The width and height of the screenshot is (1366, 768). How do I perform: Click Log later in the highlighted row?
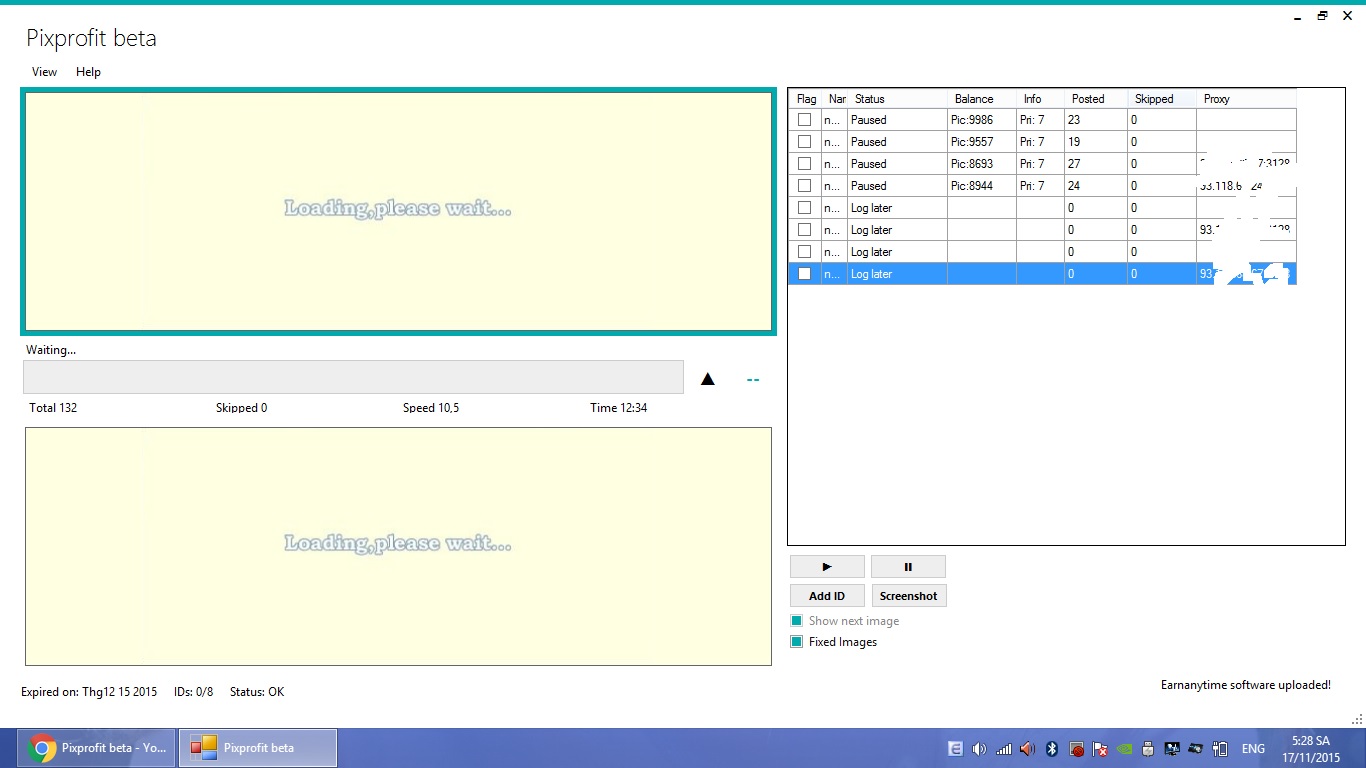coord(872,274)
